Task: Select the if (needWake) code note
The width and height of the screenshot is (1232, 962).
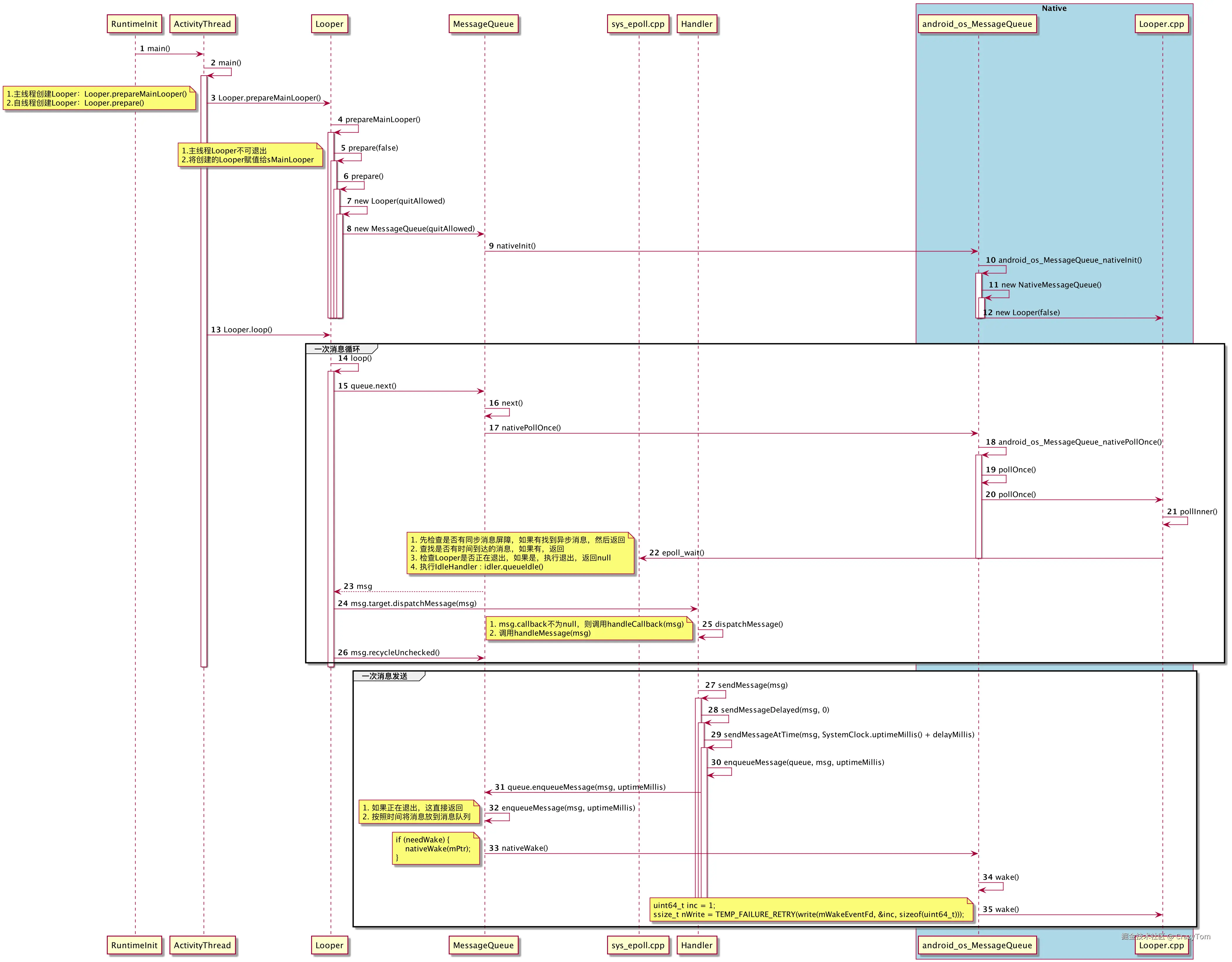Action: point(436,848)
